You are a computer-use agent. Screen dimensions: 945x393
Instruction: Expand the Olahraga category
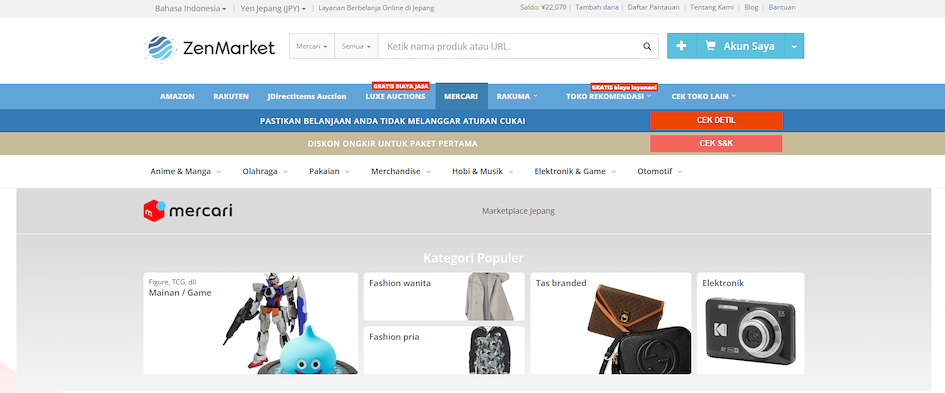[x=265, y=171]
